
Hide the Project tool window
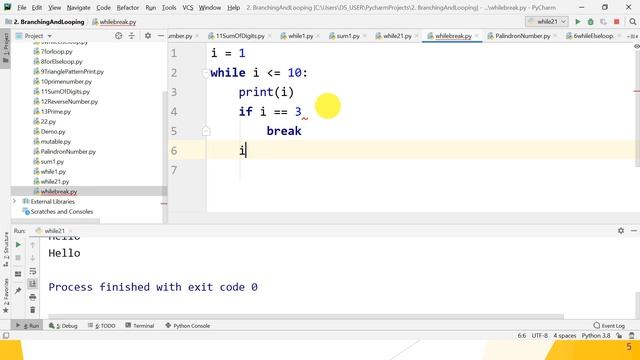(161, 36)
